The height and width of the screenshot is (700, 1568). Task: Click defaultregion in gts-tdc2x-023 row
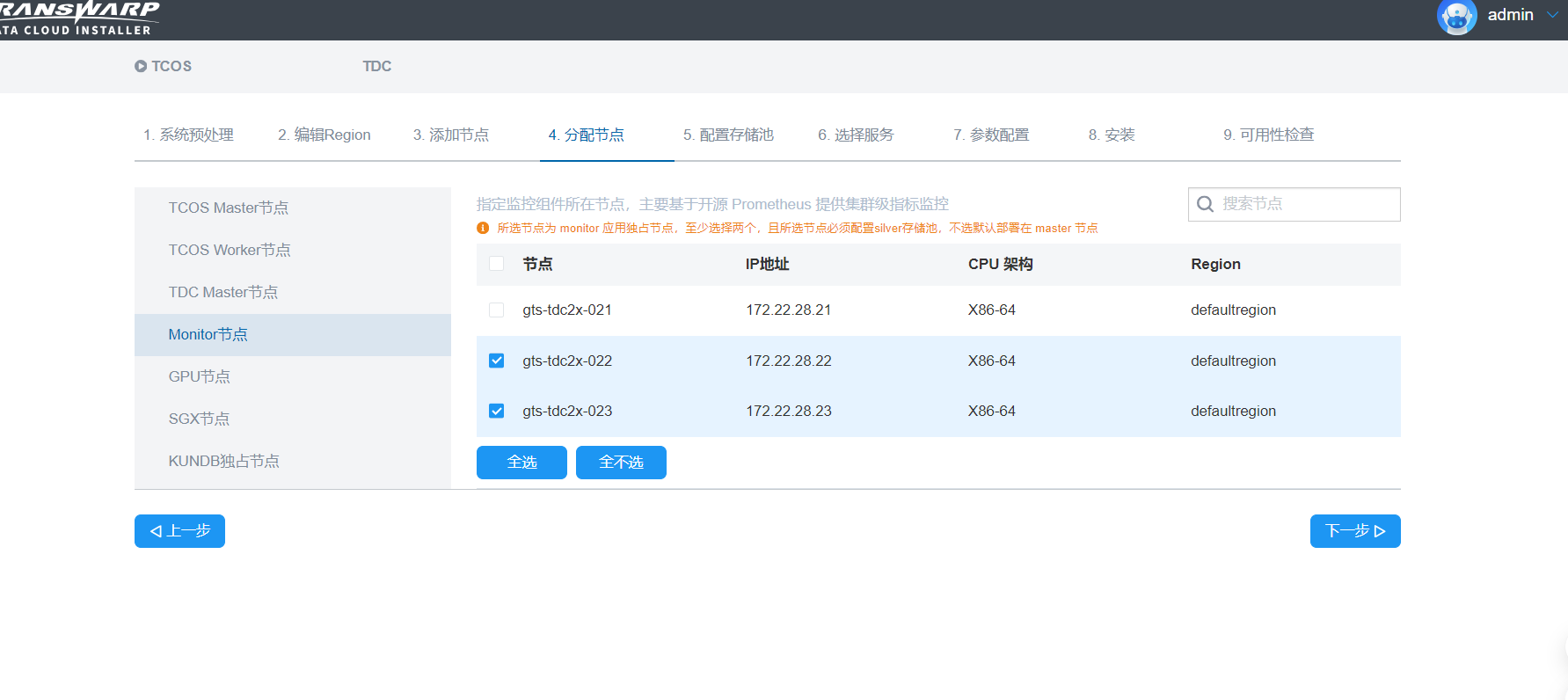pos(1233,411)
